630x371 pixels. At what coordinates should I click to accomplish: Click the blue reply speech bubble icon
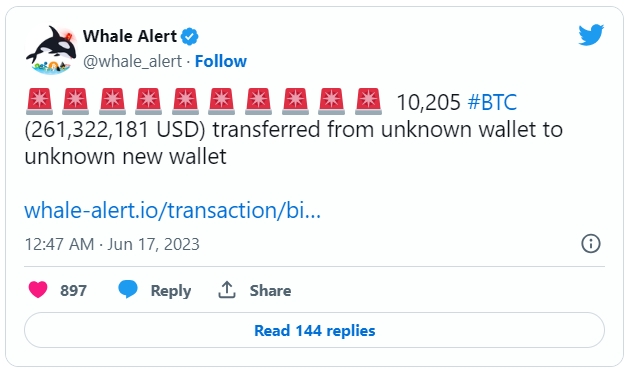[x=128, y=289]
